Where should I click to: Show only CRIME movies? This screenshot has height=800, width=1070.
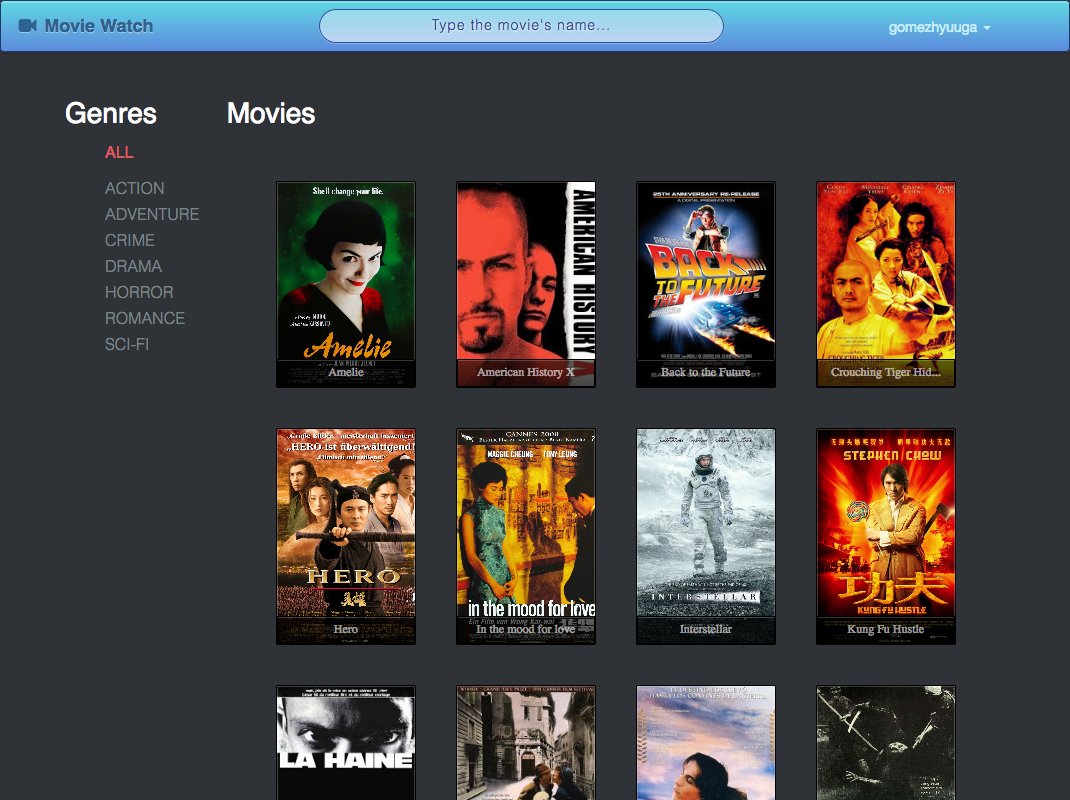pyautogui.click(x=130, y=240)
